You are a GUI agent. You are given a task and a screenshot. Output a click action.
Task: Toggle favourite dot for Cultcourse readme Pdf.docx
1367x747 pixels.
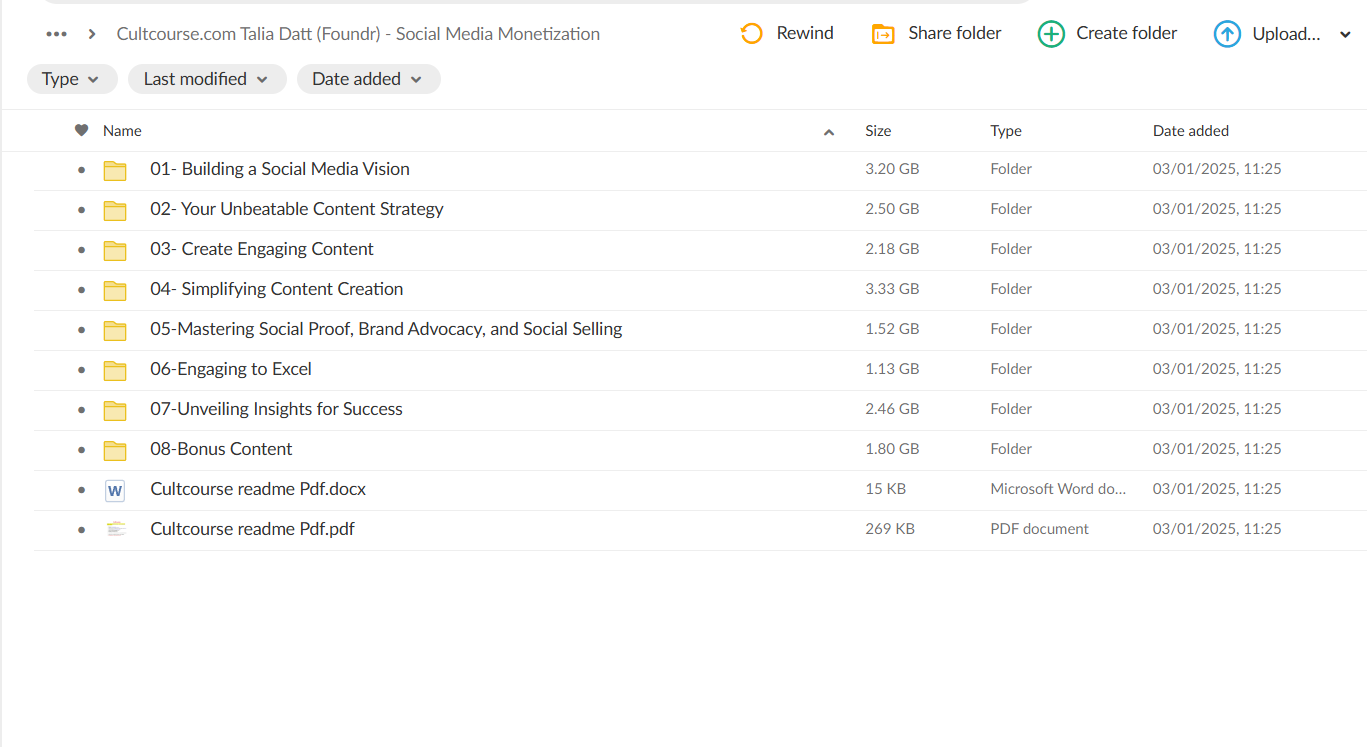click(82, 490)
